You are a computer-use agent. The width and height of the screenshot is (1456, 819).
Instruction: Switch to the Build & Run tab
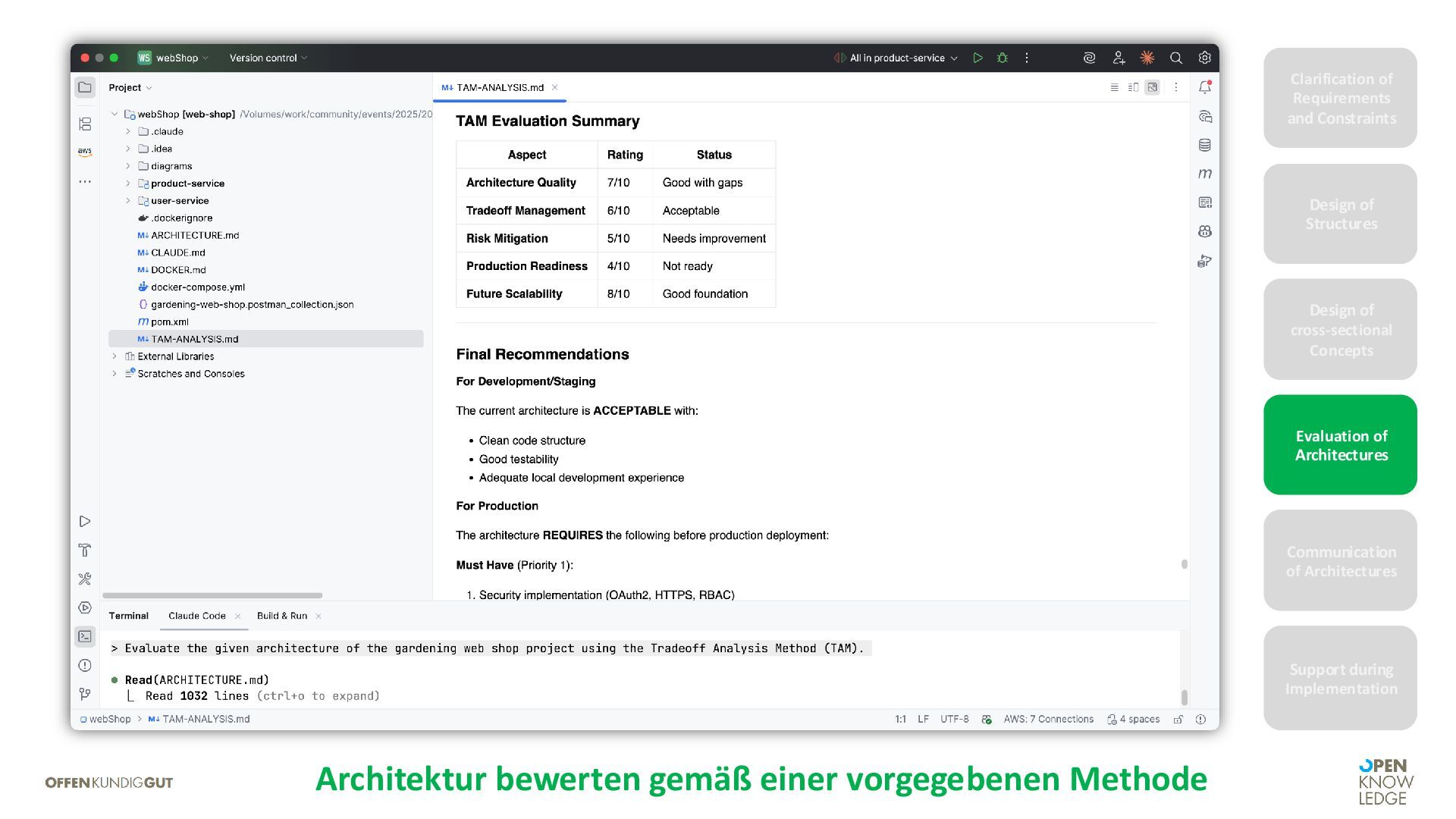coord(281,616)
